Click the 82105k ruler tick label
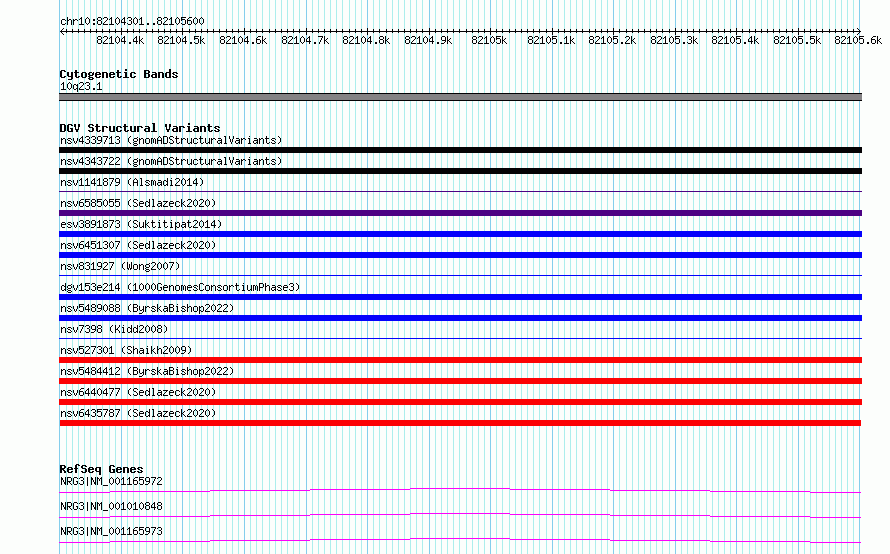This screenshot has height=554, width=890. (x=489, y=40)
